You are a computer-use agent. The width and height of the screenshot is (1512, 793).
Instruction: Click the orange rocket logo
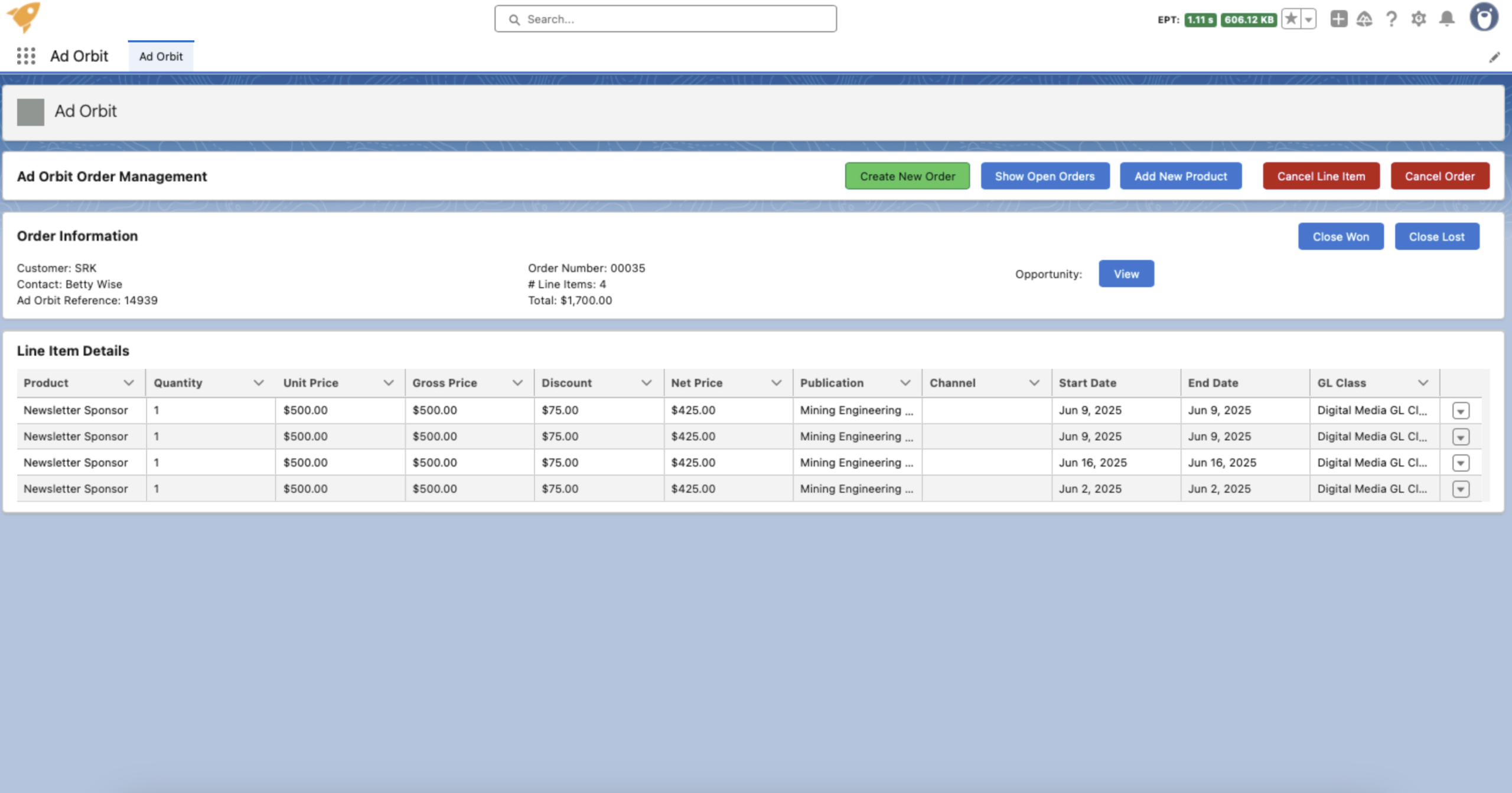24,17
